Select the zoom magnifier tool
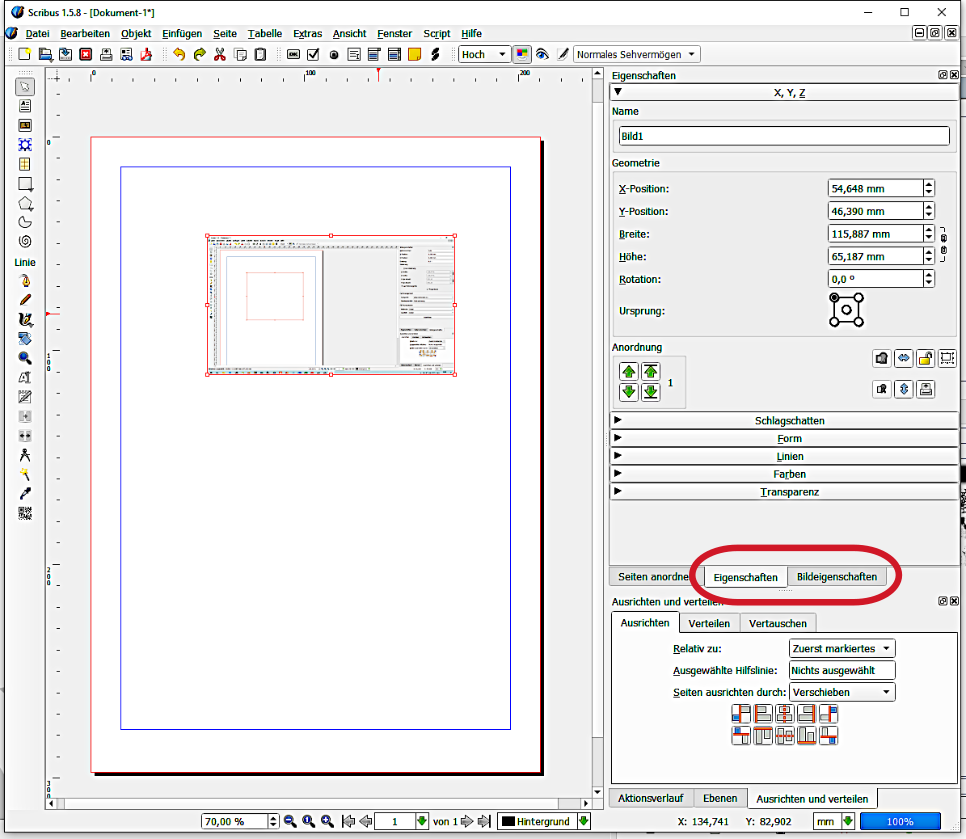The width and height of the screenshot is (966, 839). [25, 358]
